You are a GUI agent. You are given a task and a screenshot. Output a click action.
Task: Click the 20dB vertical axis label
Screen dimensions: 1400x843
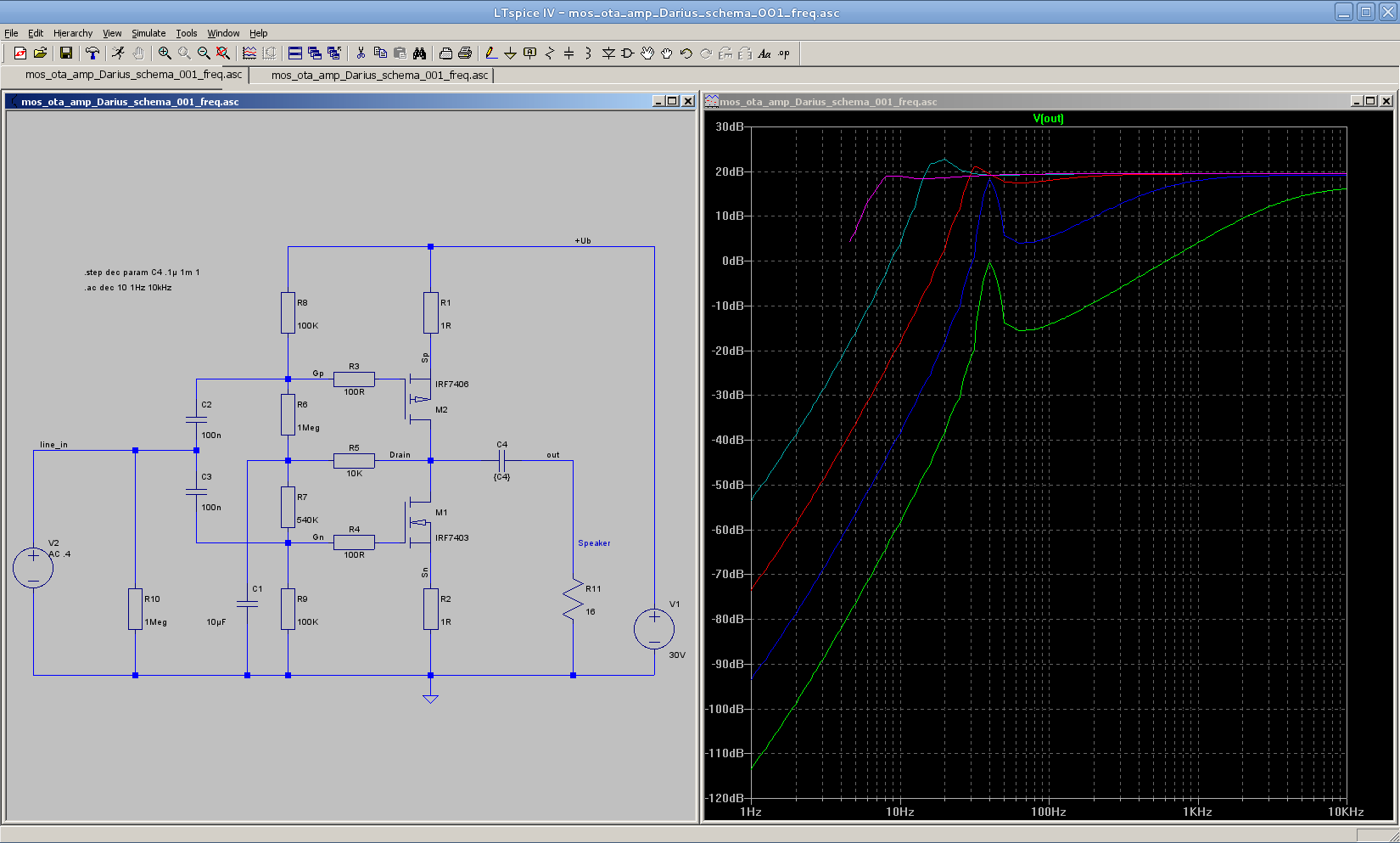coord(730,171)
